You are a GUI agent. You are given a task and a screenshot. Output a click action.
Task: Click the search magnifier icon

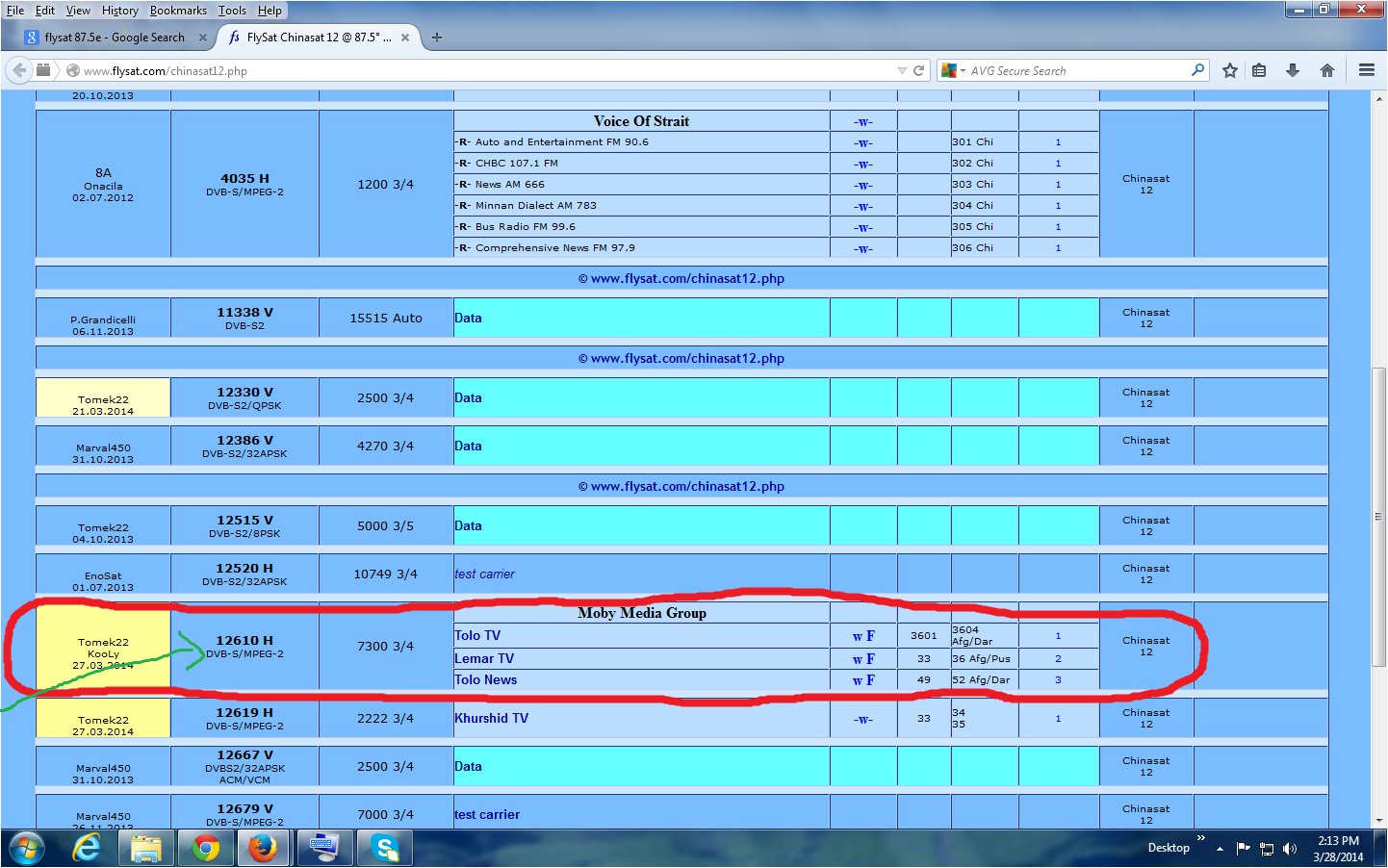click(x=1197, y=70)
